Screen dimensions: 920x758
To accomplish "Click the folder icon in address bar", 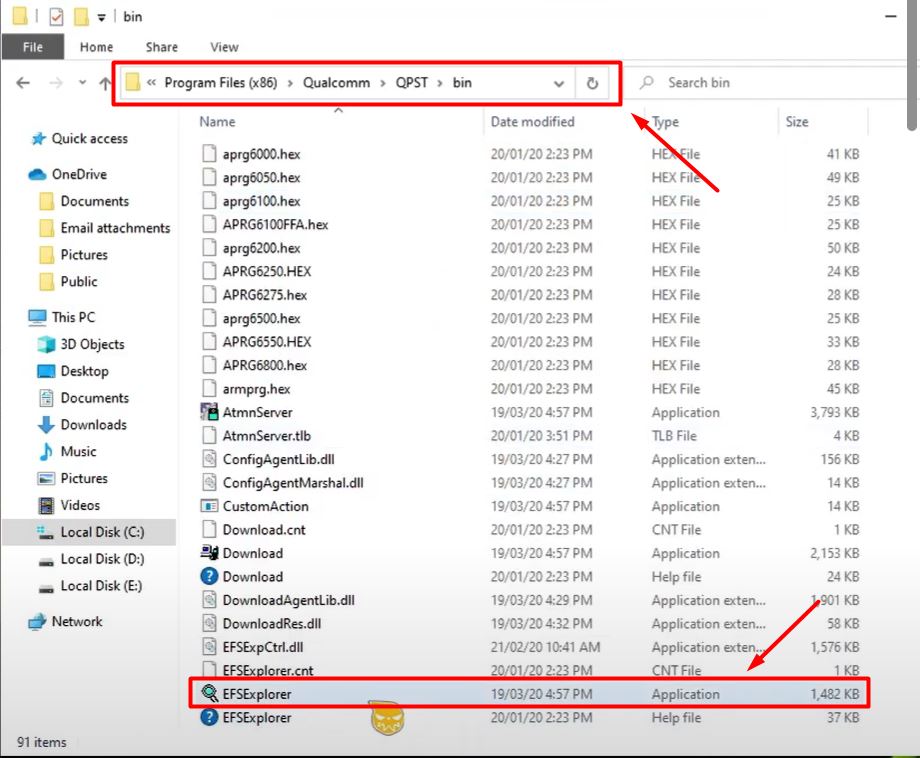I will tap(133, 83).
